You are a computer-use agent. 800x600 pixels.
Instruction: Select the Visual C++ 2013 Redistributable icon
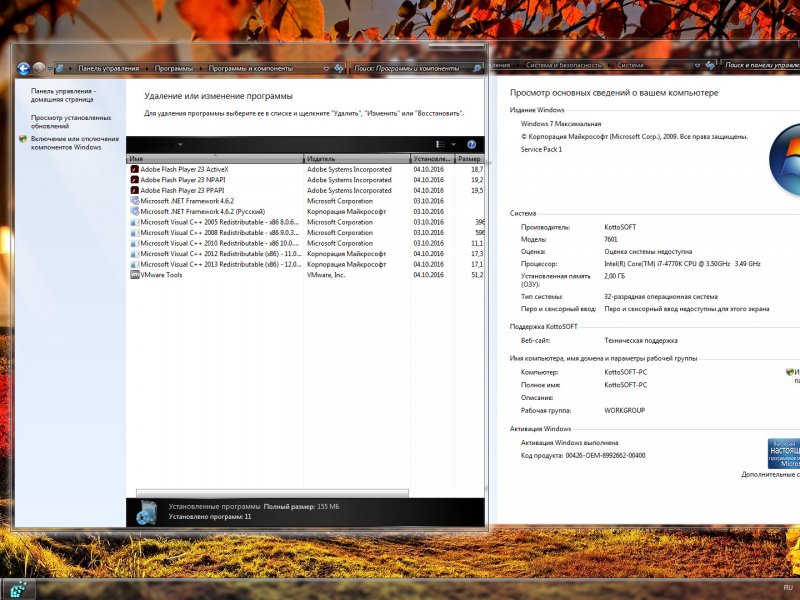(x=135, y=264)
